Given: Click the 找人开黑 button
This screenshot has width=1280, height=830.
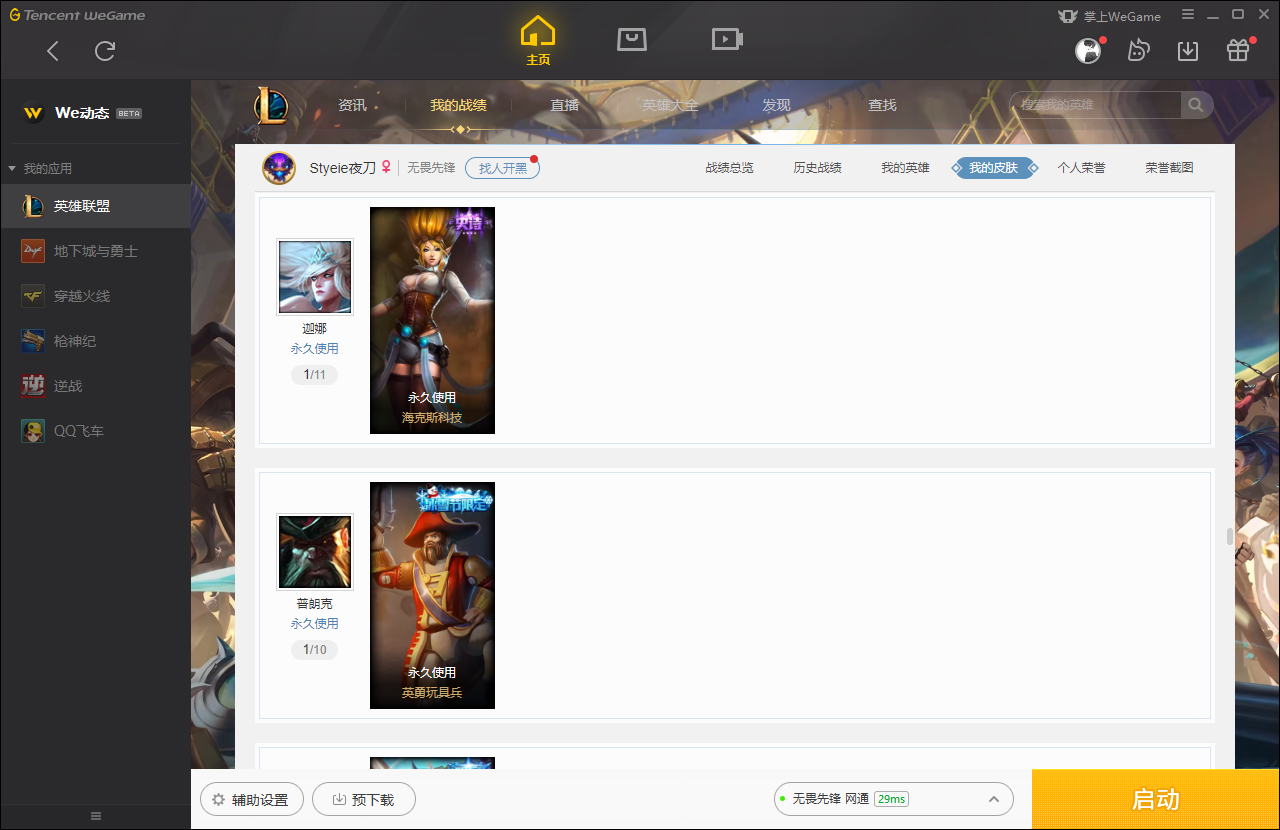Looking at the screenshot, I should [x=502, y=168].
